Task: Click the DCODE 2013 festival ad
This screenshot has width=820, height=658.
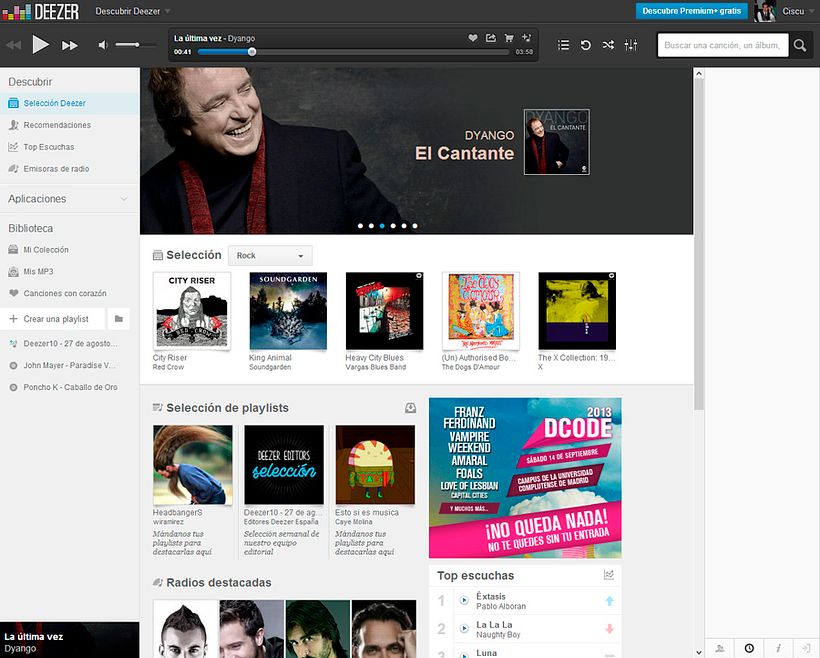Action: tap(525, 478)
